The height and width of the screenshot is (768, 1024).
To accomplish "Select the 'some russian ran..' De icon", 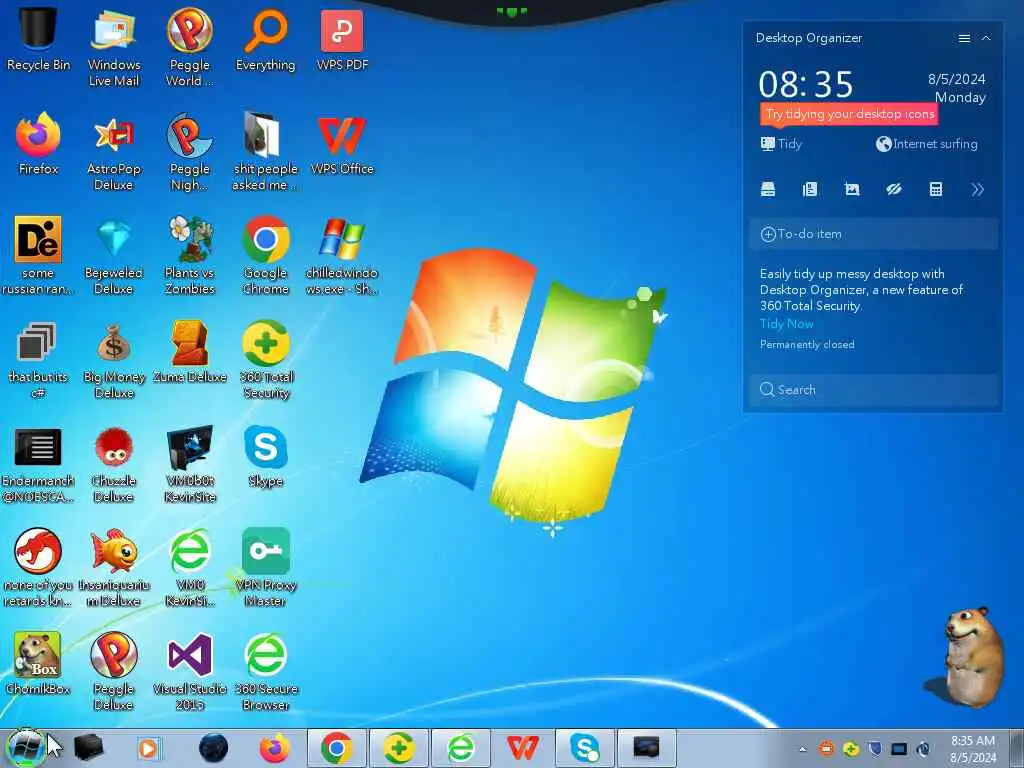I will (x=38, y=256).
